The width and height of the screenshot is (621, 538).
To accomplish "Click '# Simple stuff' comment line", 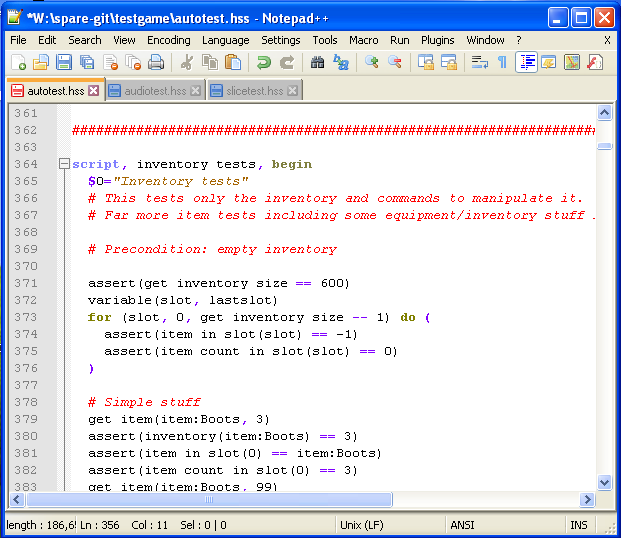I will coord(144,402).
